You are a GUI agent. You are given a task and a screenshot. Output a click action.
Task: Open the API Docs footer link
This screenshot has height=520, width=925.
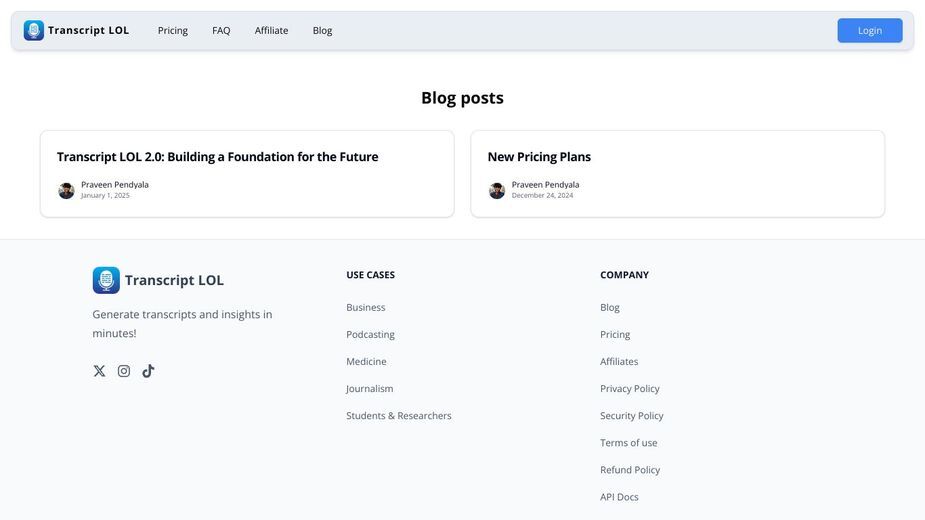point(619,497)
